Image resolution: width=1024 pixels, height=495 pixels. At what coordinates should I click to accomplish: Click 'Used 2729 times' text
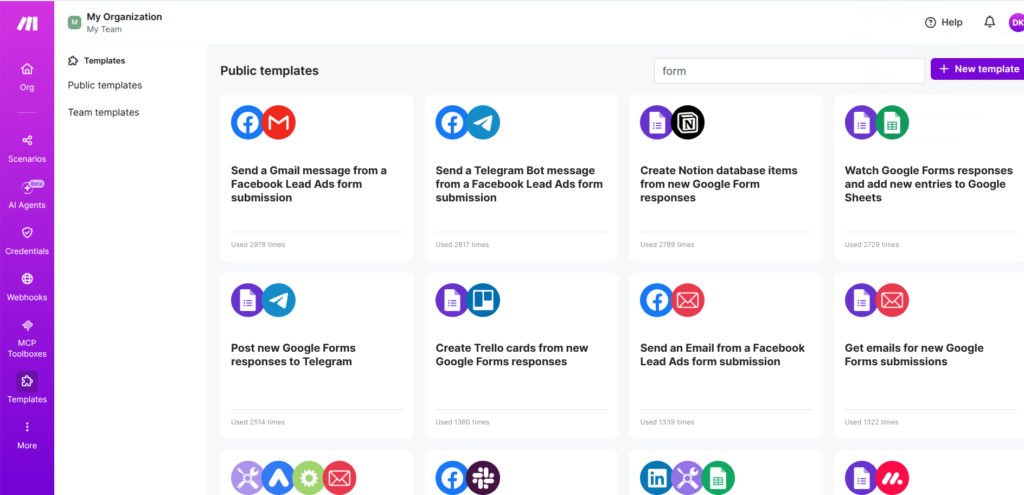[x=872, y=245]
